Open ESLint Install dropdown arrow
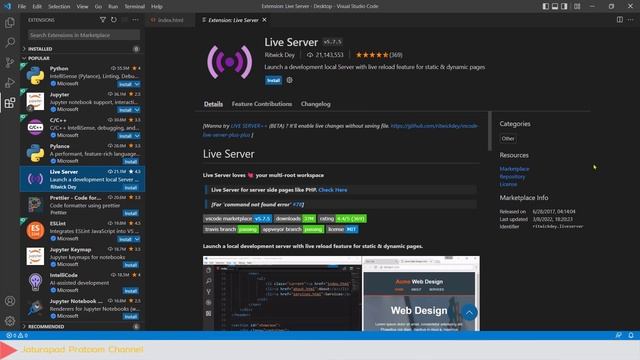 point(137,239)
